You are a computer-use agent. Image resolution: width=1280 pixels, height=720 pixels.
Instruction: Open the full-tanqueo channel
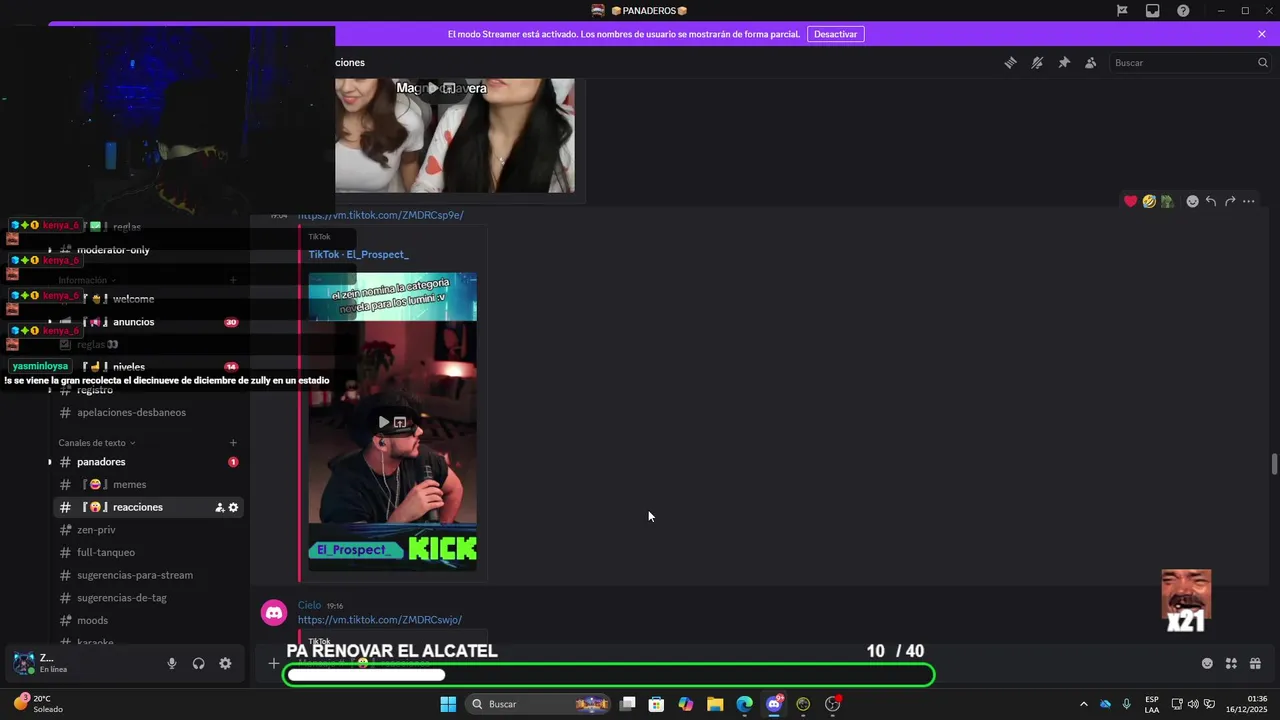click(148, 552)
